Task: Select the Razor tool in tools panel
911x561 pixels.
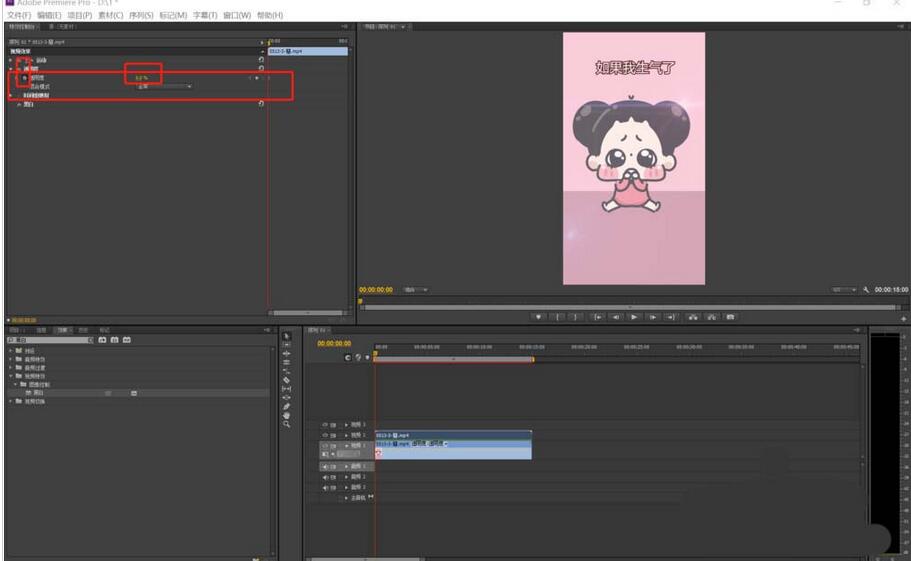Action: 287,380
